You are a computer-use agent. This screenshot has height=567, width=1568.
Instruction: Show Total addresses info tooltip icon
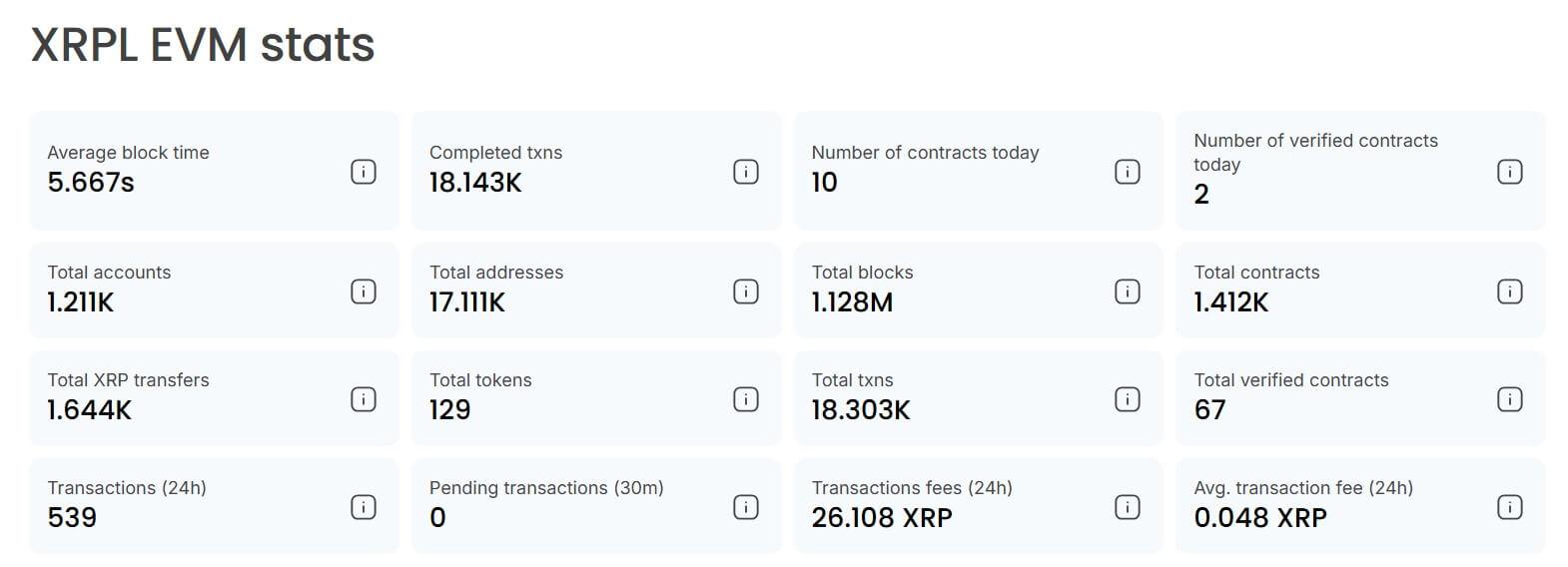(746, 291)
